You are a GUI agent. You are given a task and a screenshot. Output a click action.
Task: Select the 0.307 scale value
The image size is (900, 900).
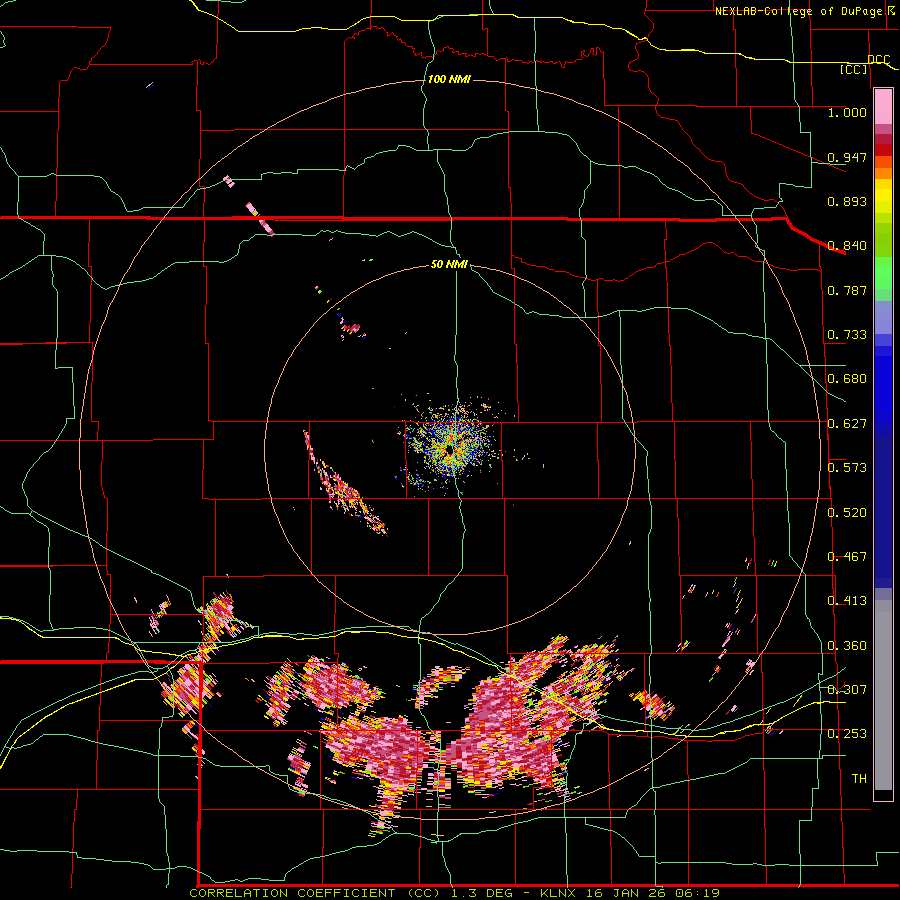click(847, 689)
